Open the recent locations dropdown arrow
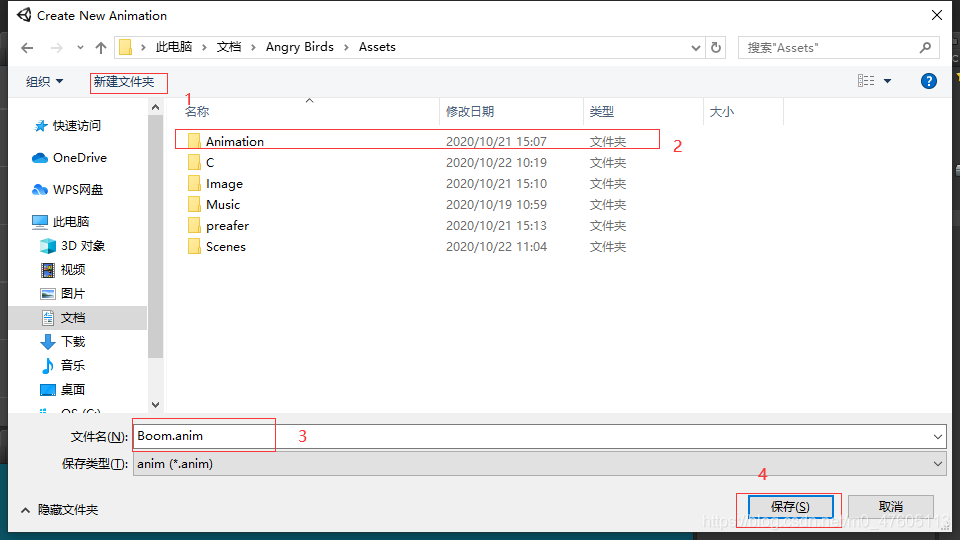This screenshot has height=540, width=960. click(x=80, y=48)
